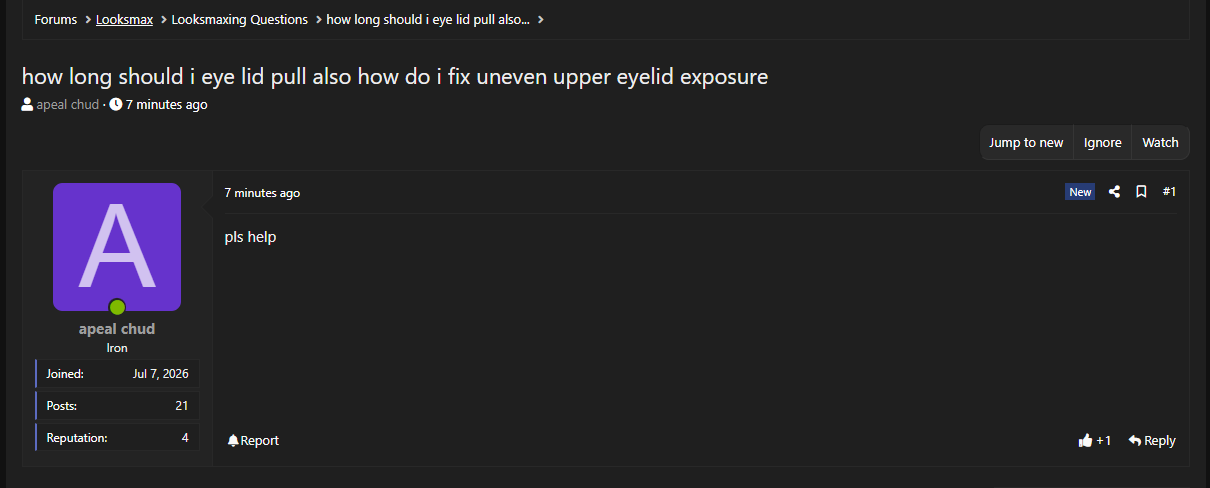The image size is (1210, 488).
Task: Click the Jump to new button
Action: click(x=1026, y=143)
